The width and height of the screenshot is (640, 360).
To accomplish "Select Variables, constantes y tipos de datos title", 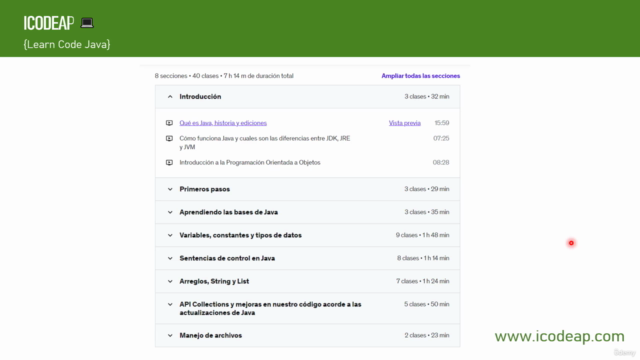I will pos(240,236).
